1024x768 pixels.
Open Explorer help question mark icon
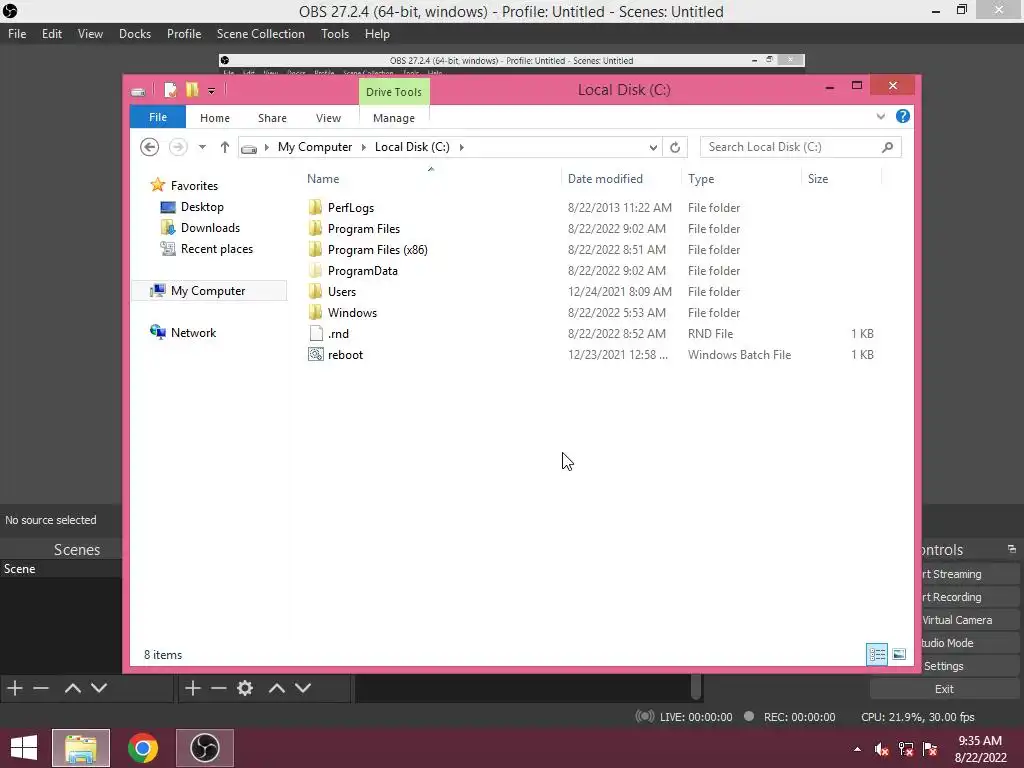903,116
